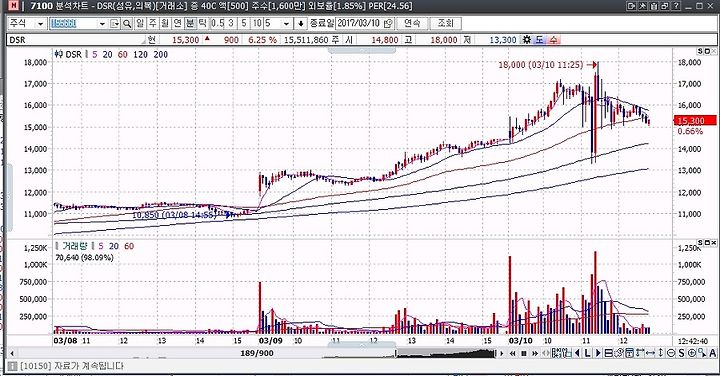Click the fast-forward double-arrow playback icon
Screen dimensions: 720x376
point(535,354)
